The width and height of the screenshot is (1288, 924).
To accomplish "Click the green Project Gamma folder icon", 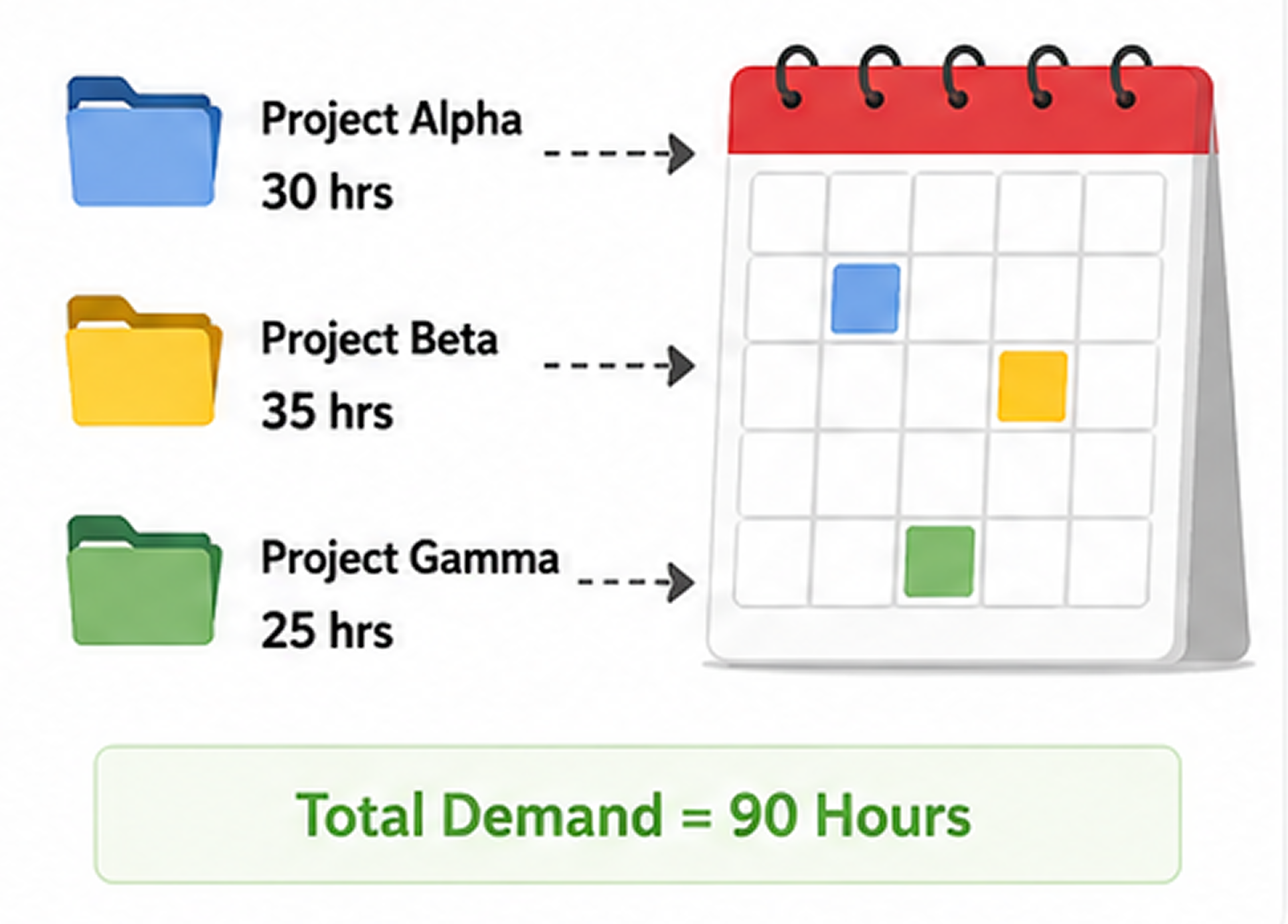I will click(143, 580).
